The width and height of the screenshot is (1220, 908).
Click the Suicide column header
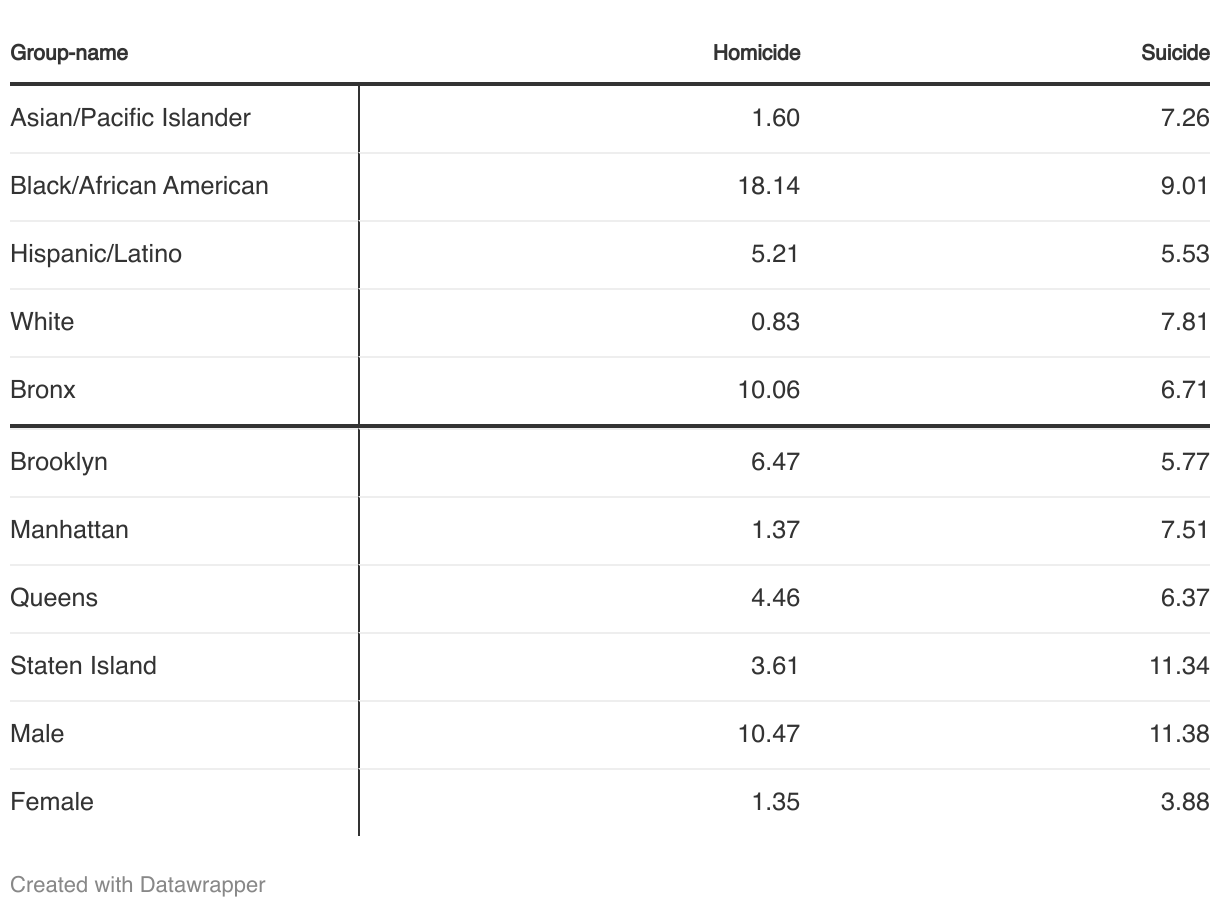click(x=1175, y=53)
